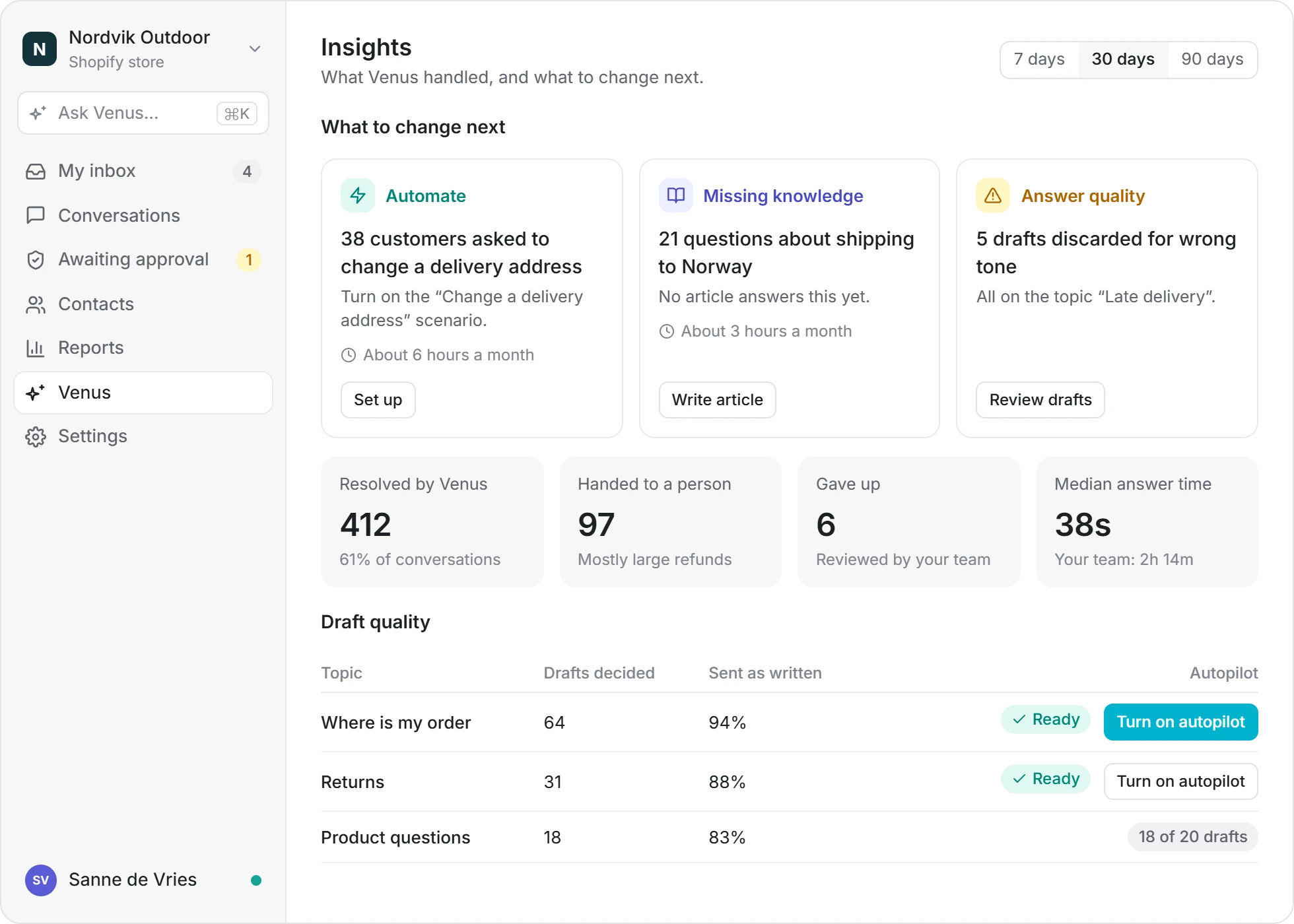Open My inbox from its tray icon
Viewport: 1294px width, 924px height.
point(36,172)
